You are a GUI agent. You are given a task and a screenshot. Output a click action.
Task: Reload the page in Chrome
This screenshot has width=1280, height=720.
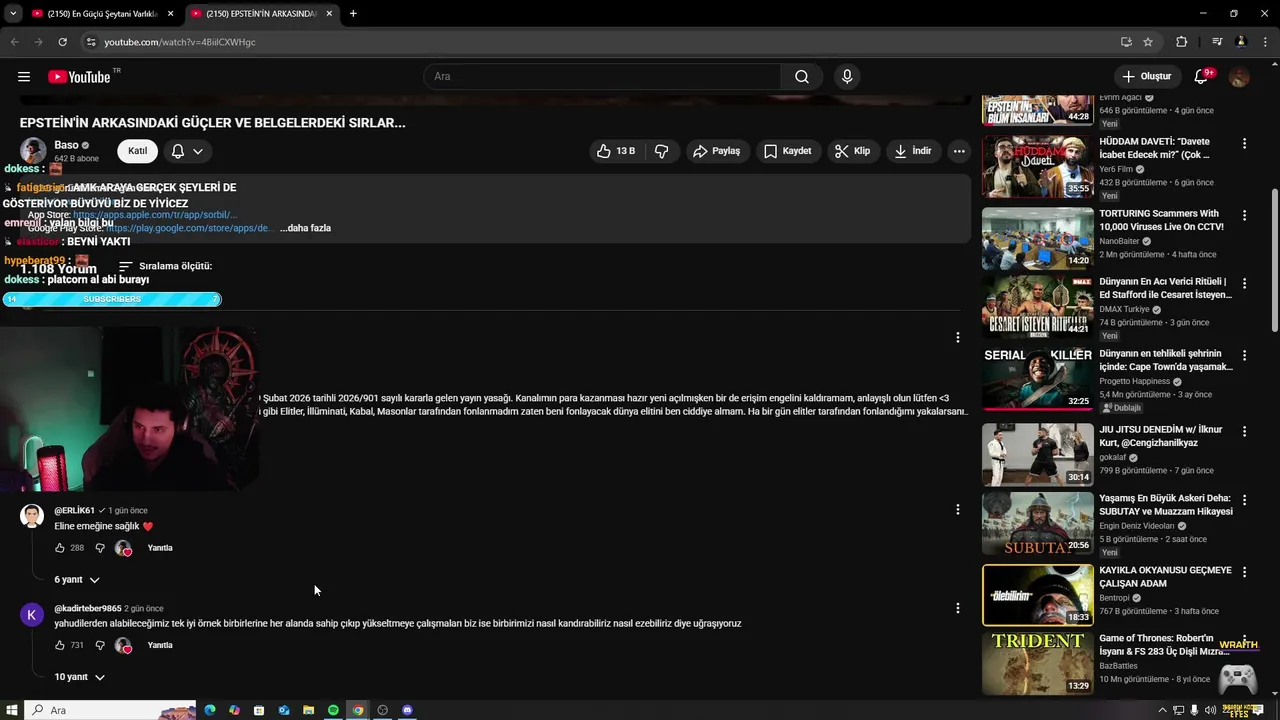(62, 42)
